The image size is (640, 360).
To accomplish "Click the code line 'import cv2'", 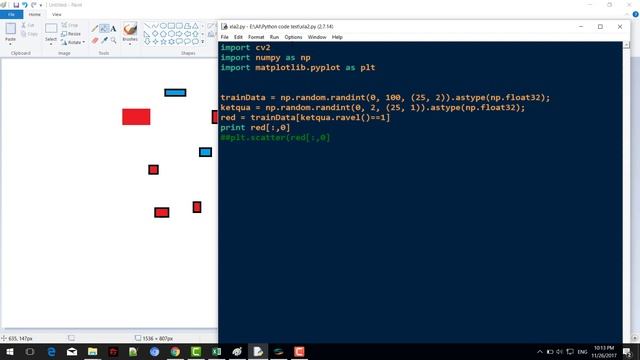I will 245,48.
